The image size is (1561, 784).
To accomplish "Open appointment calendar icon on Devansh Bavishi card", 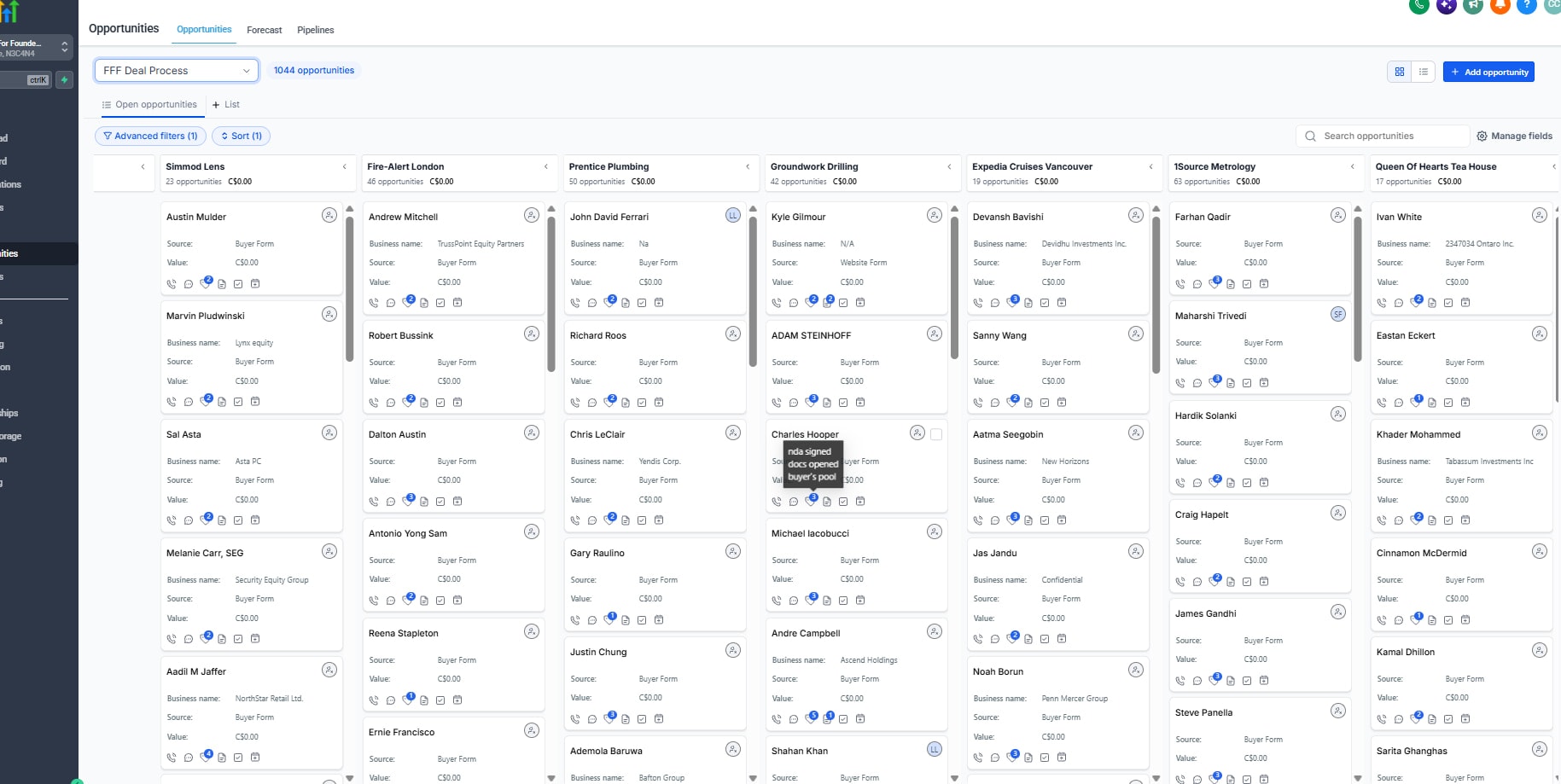I will point(1062,303).
